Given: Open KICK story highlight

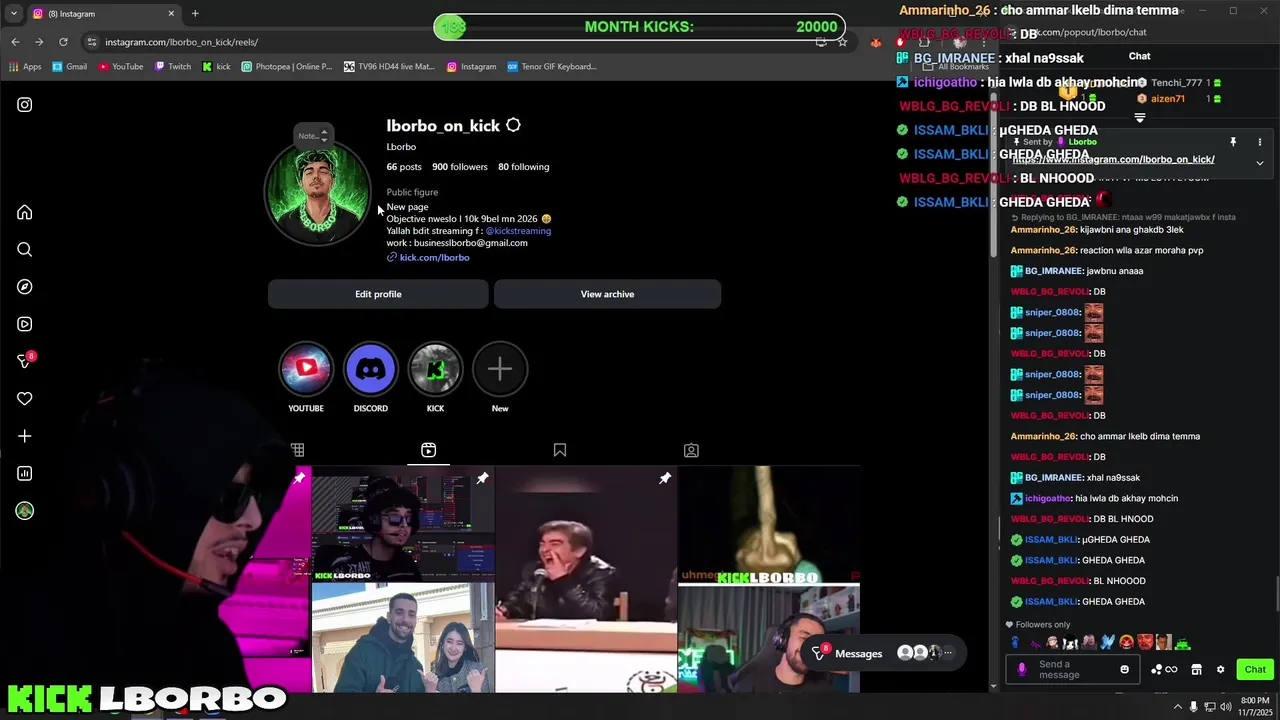Looking at the screenshot, I should coord(435,369).
